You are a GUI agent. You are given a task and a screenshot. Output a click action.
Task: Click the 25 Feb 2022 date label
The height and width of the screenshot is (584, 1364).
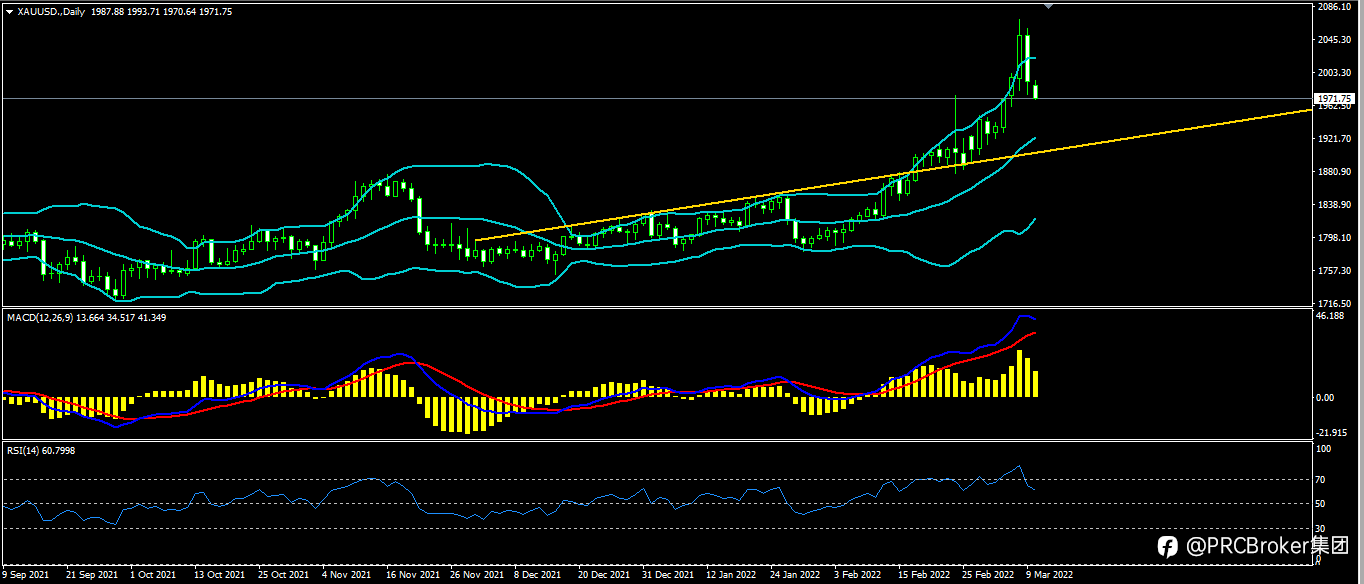[988, 575]
